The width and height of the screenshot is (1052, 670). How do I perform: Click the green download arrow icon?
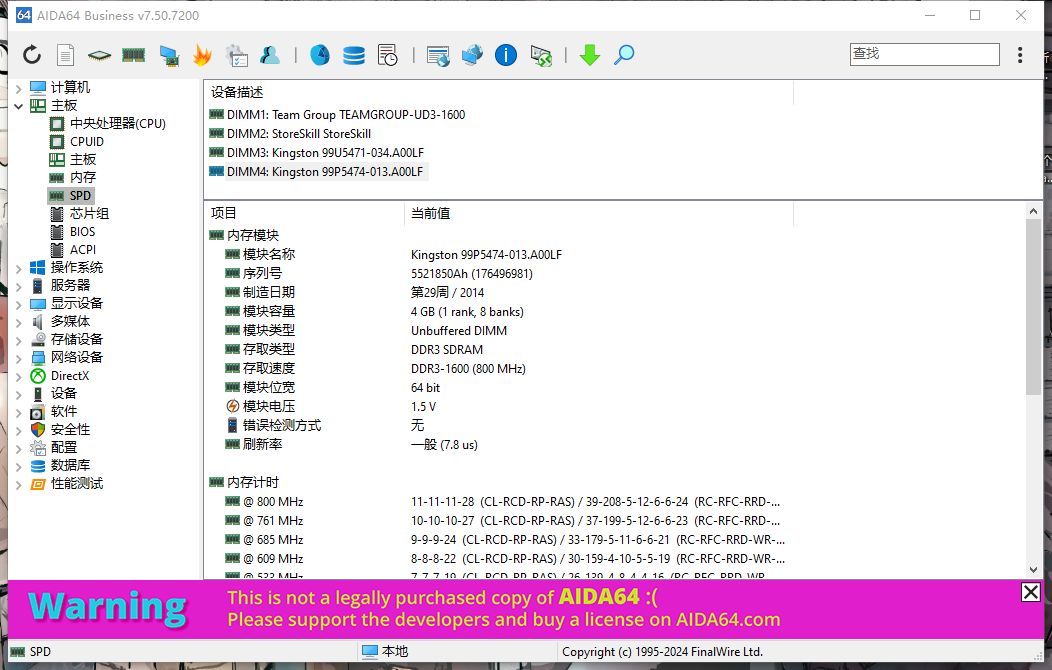(x=590, y=55)
